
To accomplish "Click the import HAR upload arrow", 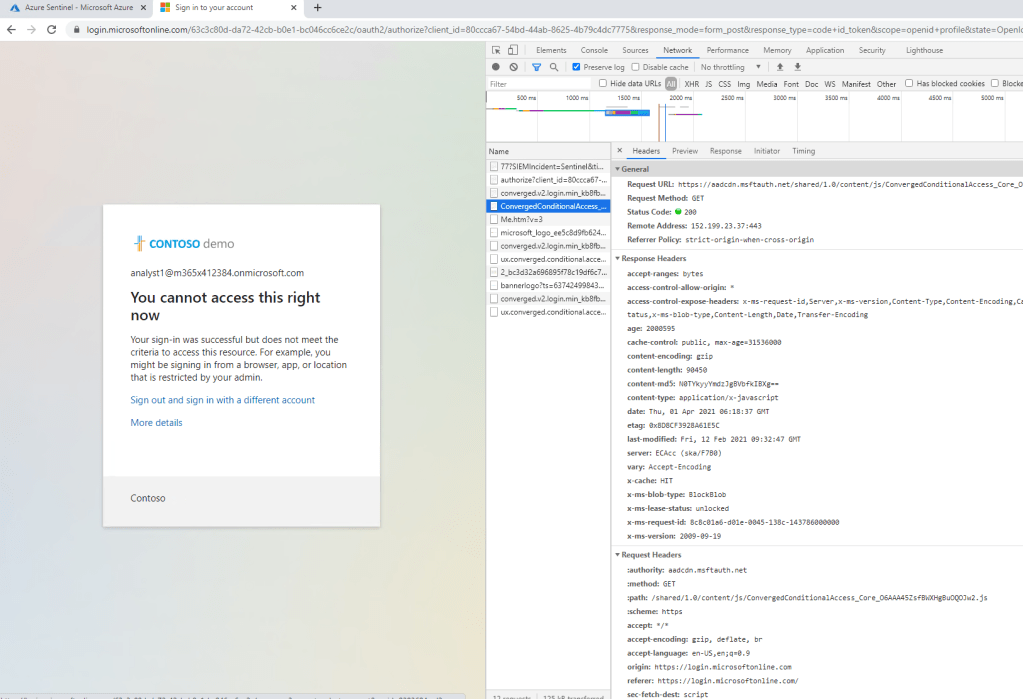I will click(x=780, y=67).
